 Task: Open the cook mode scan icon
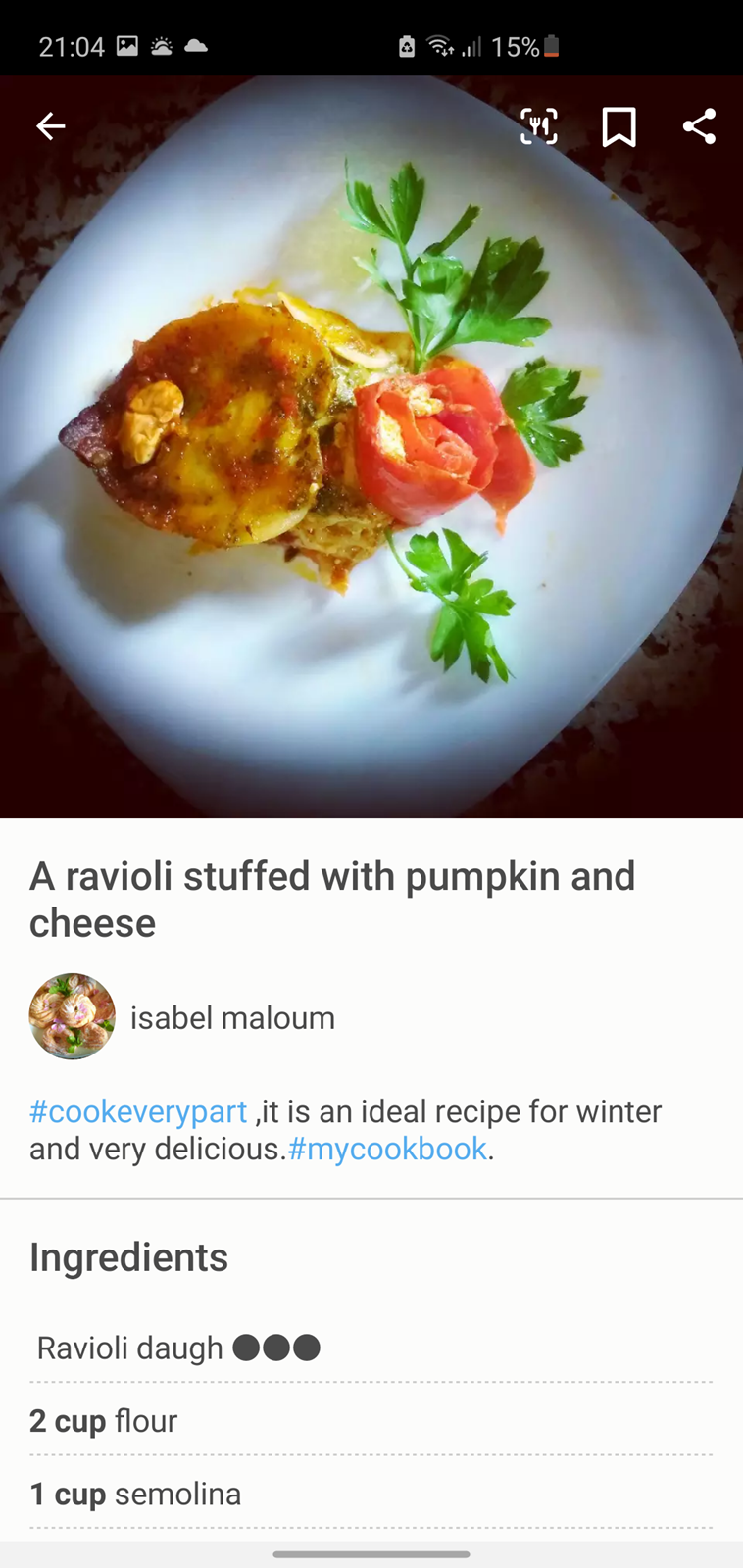point(539,126)
